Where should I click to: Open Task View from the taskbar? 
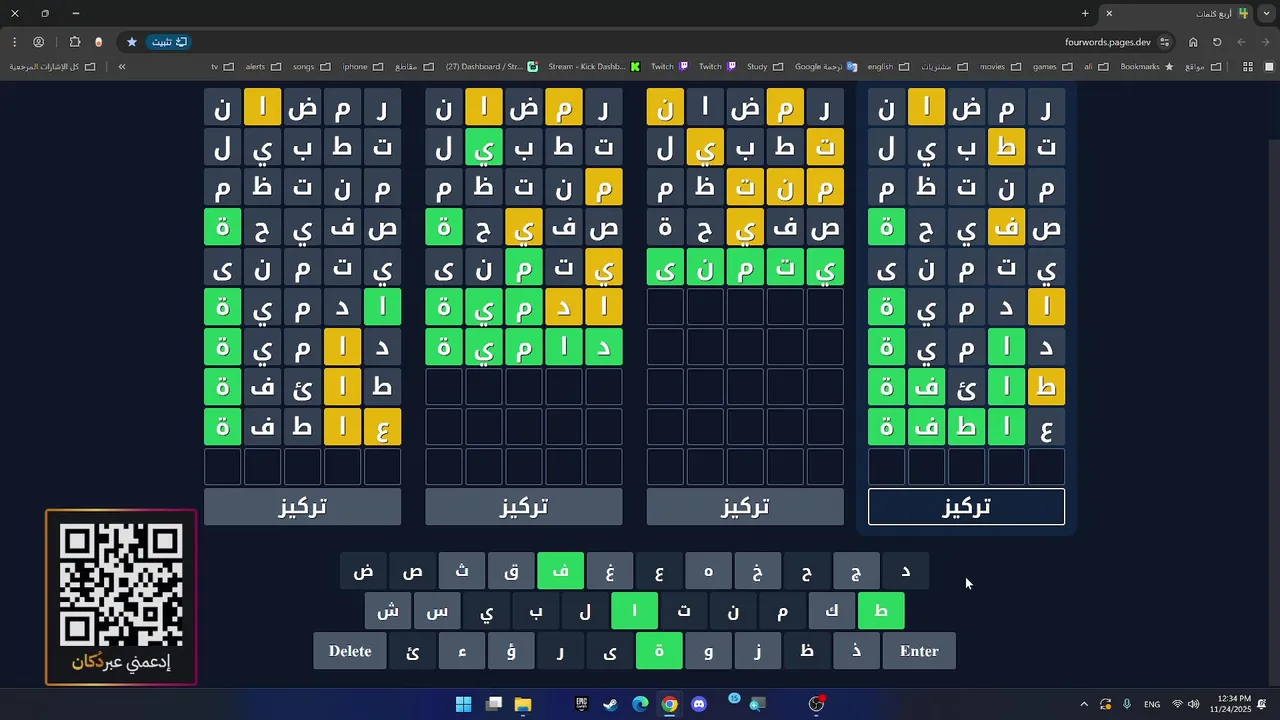click(x=493, y=704)
